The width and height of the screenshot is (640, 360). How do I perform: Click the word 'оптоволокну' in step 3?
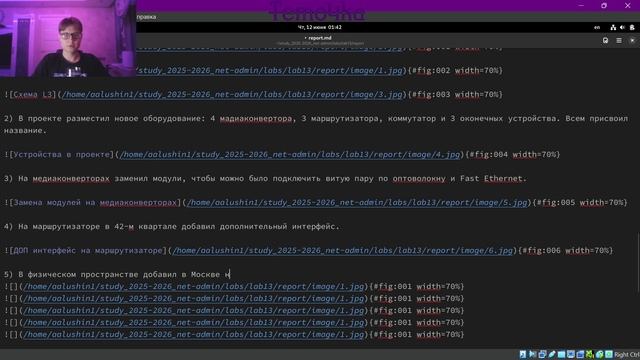coord(419,178)
